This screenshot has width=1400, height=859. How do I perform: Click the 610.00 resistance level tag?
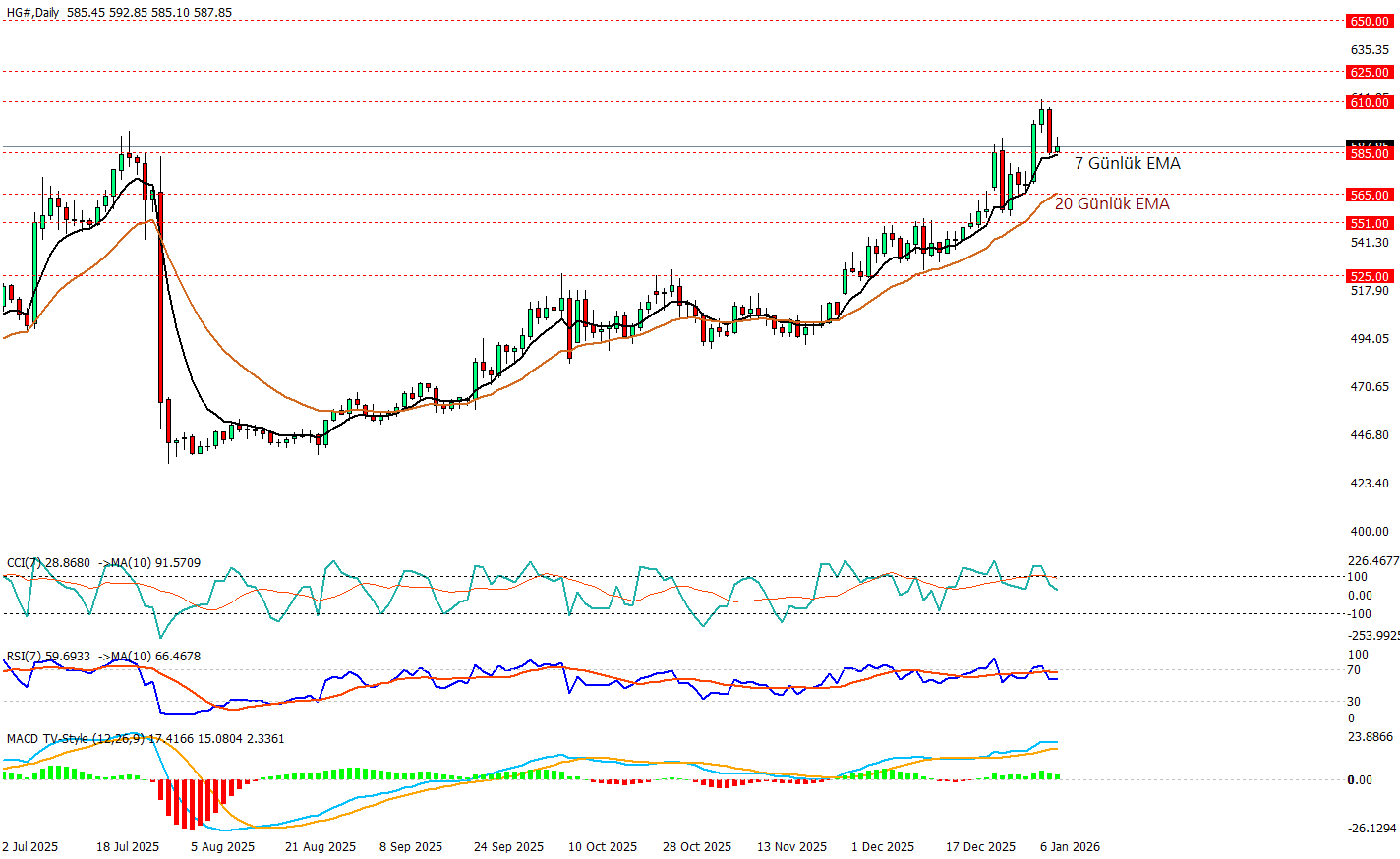click(x=1370, y=102)
